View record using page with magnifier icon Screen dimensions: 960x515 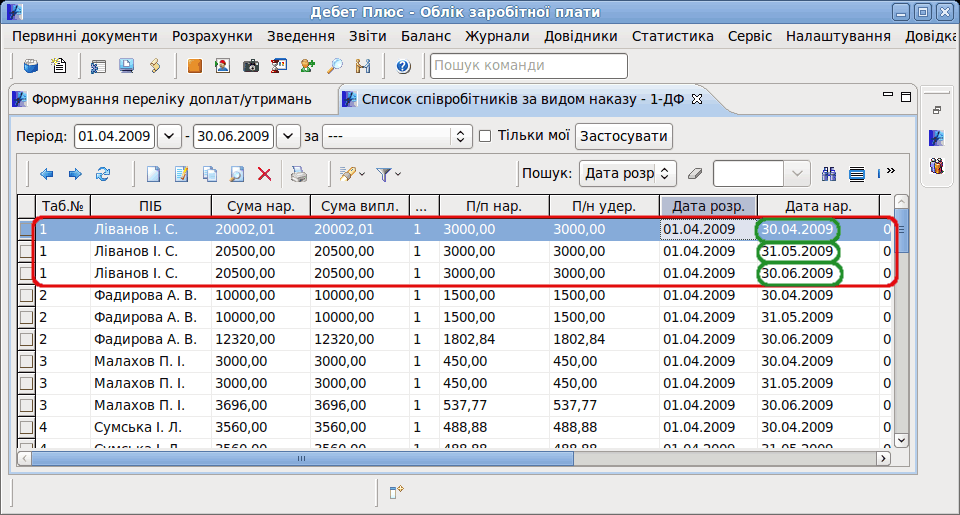point(237,175)
